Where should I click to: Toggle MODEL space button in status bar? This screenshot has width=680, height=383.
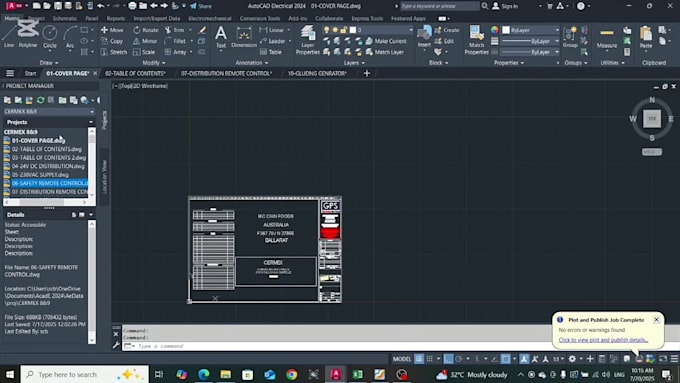[x=402, y=359]
